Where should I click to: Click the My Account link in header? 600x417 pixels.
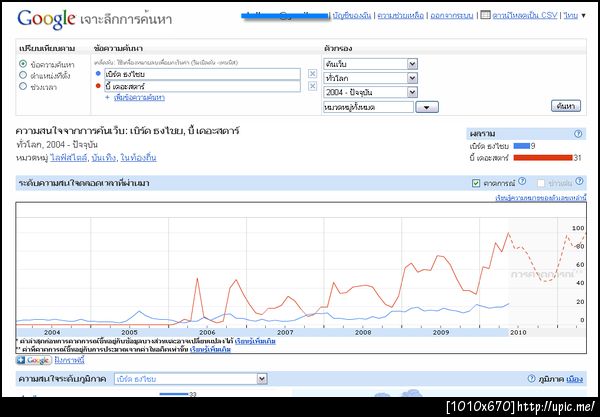[352, 15]
